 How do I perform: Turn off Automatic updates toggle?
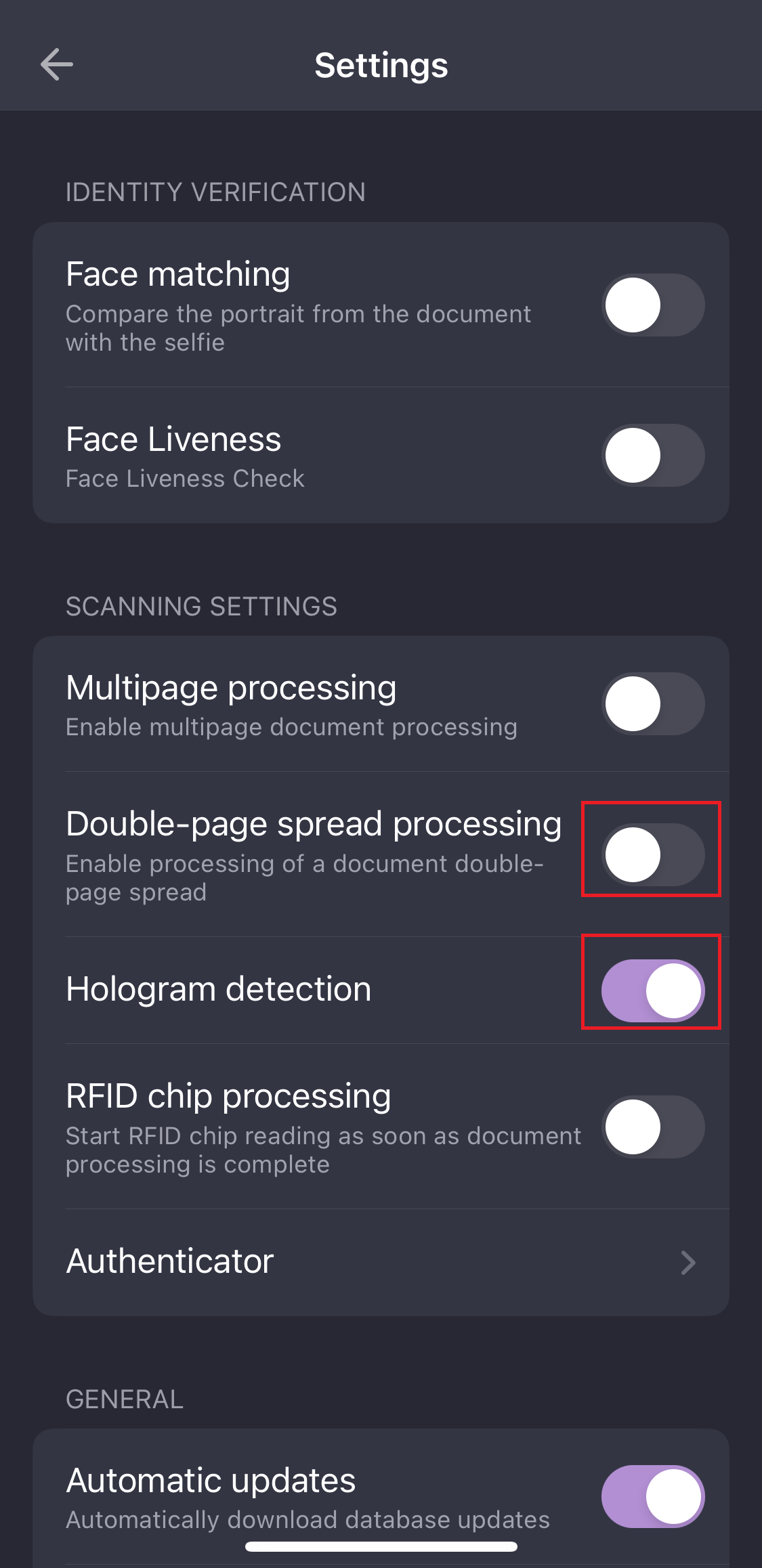click(x=653, y=1496)
